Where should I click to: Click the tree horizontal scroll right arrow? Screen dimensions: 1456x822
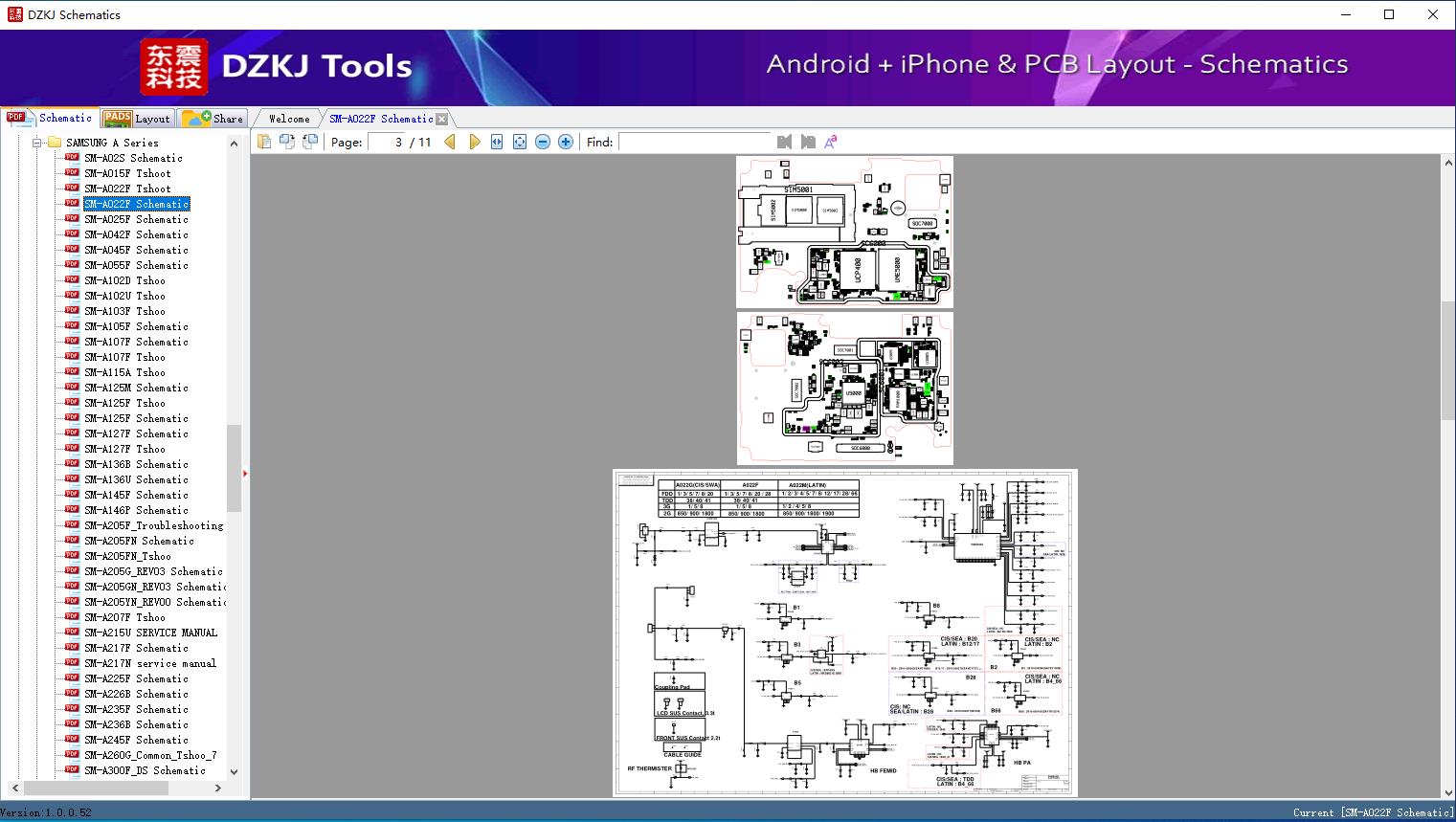(x=218, y=788)
